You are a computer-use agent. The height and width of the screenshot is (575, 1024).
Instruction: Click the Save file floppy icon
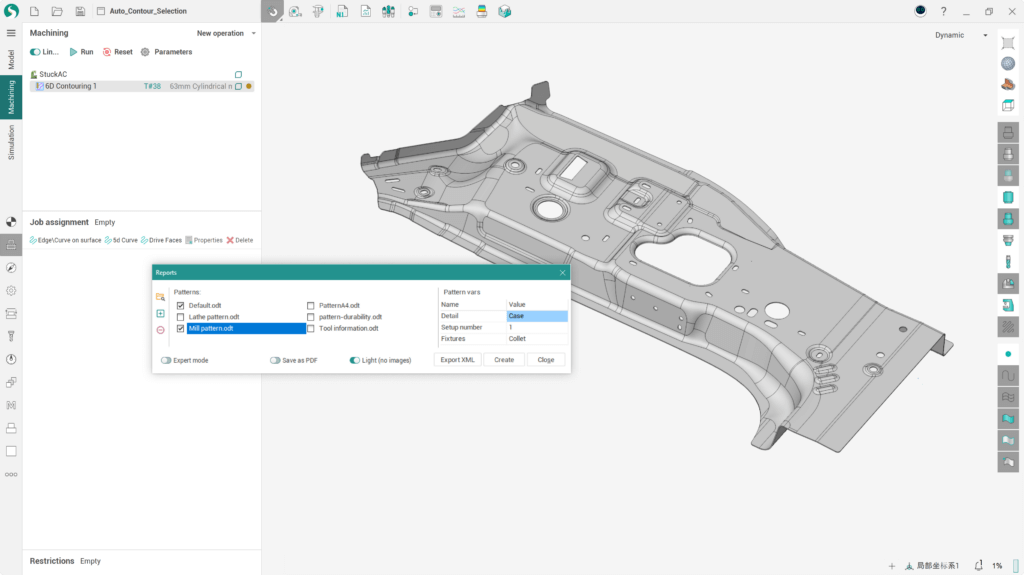click(80, 12)
